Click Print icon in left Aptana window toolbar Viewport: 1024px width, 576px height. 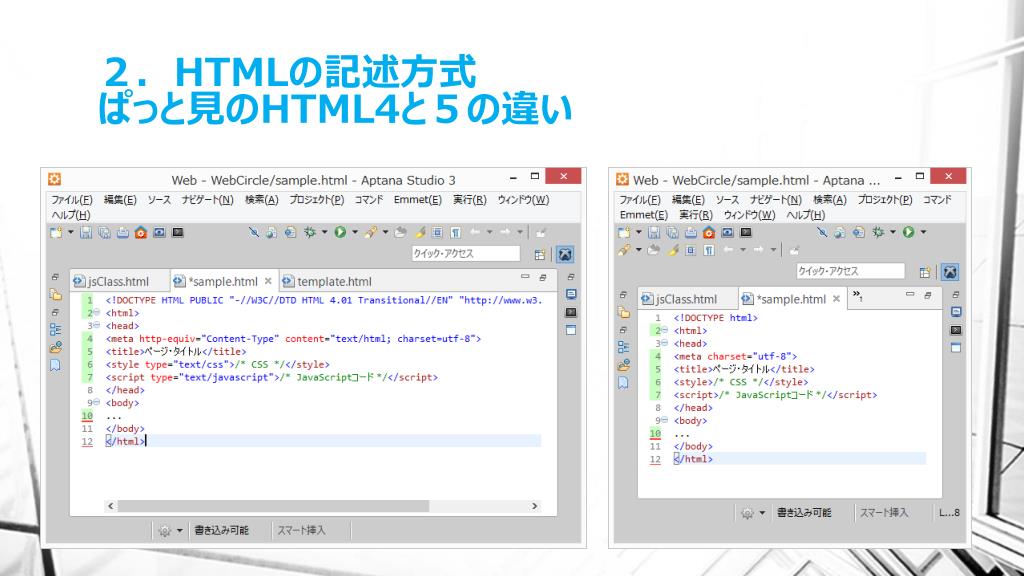[x=122, y=232]
